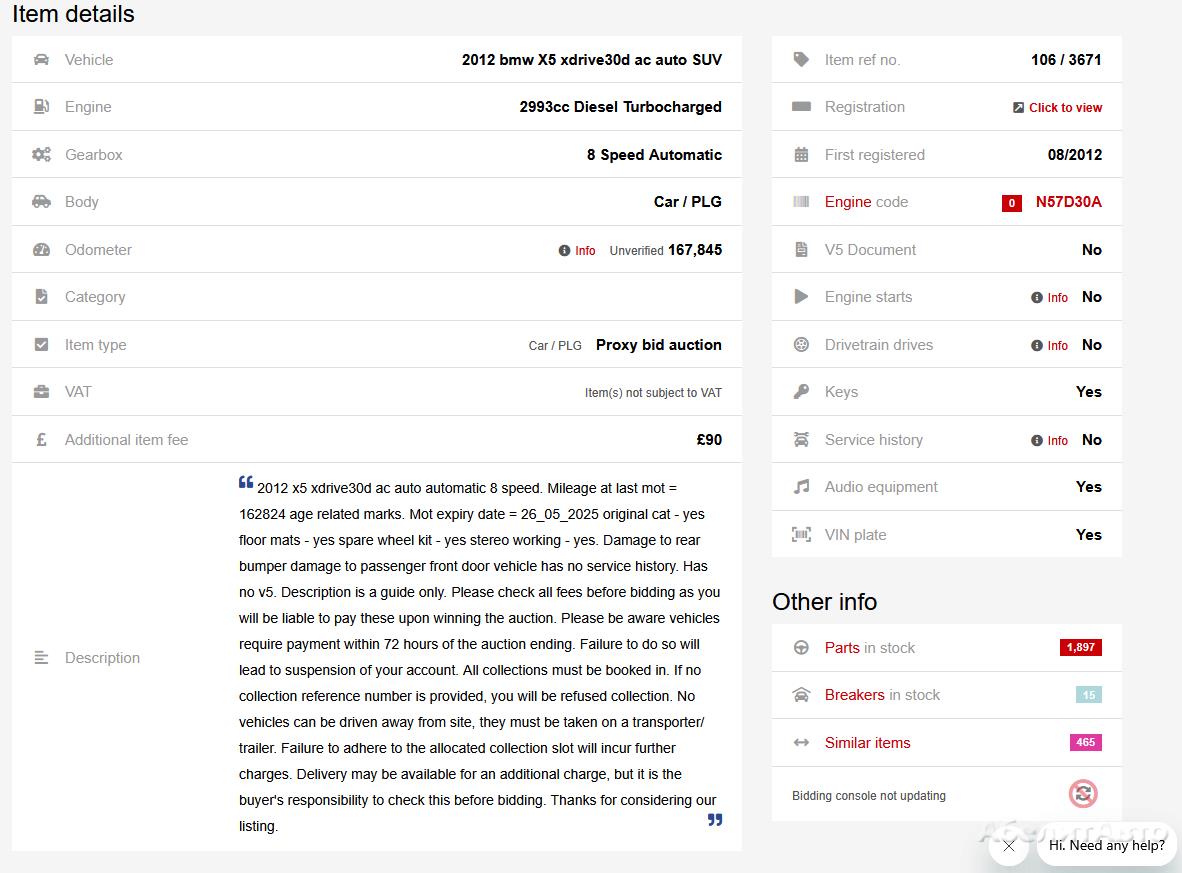This screenshot has width=1182, height=873.
Task: Click Drivetrain drives Info icon
Action: click(x=1037, y=346)
